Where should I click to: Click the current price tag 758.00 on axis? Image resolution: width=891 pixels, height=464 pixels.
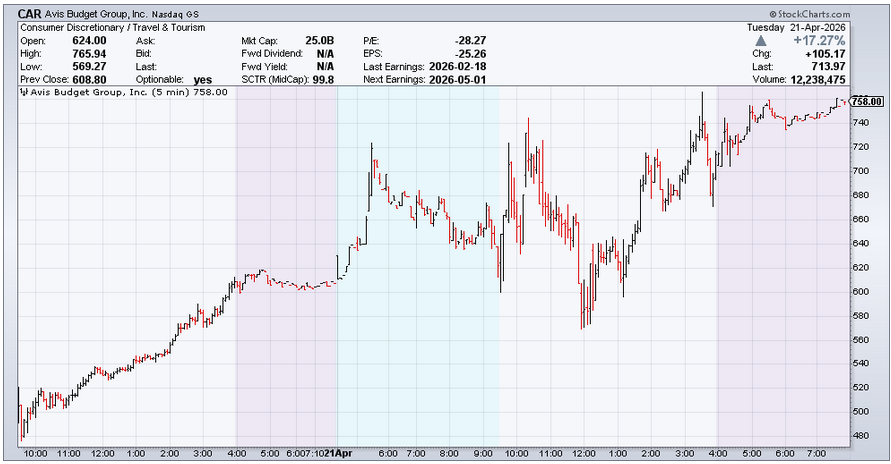click(x=868, y=102)
